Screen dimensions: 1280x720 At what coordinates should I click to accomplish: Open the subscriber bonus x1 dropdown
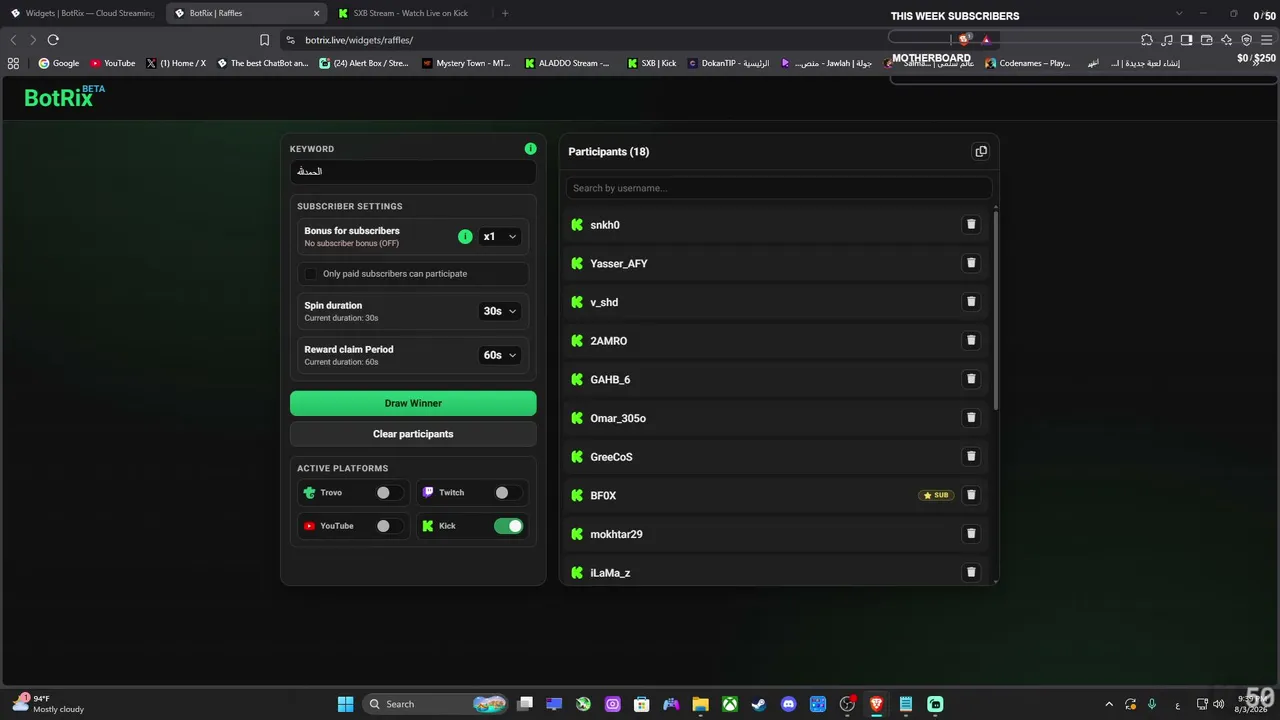pos(499,237)
